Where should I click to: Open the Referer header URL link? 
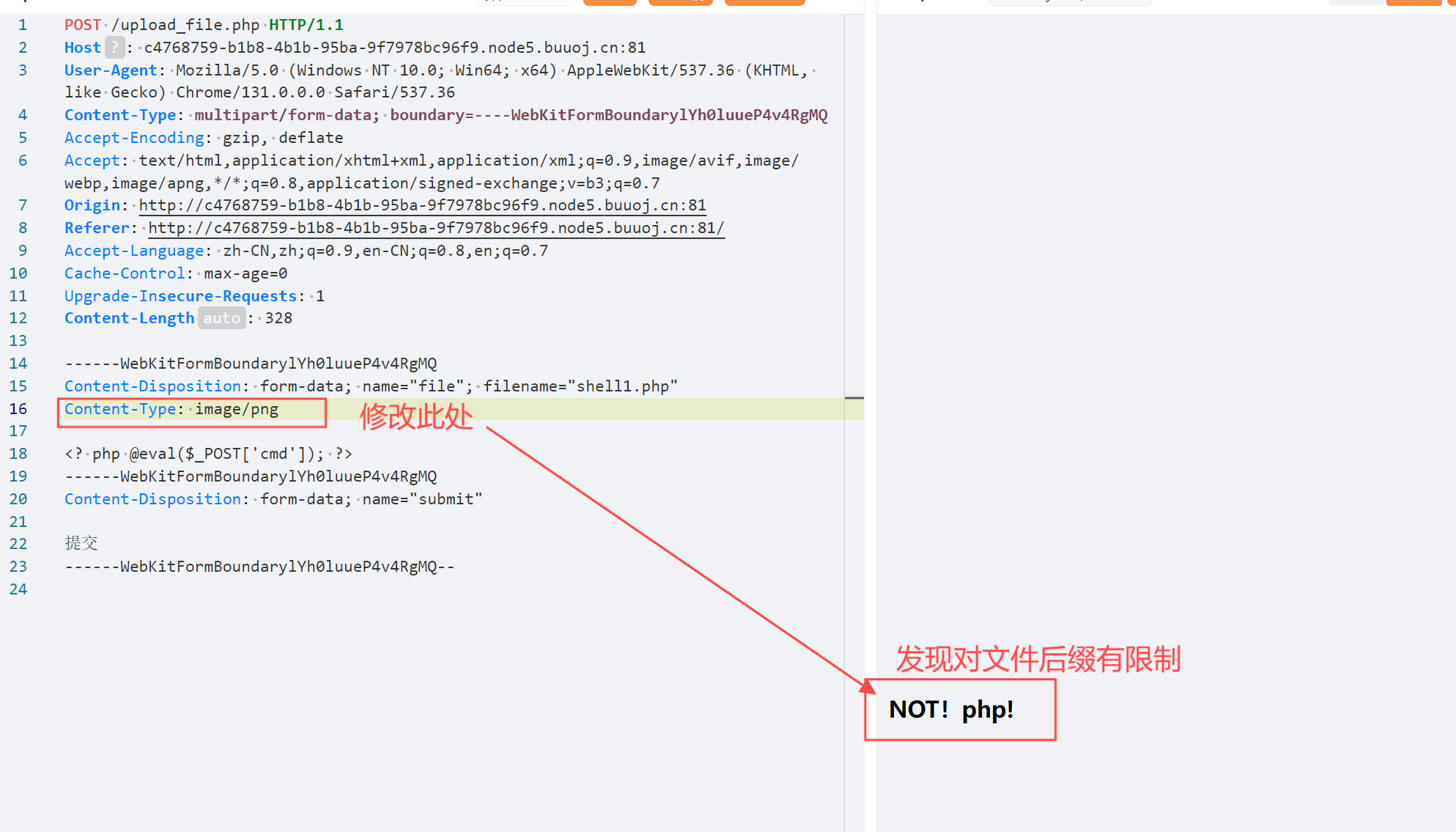pyautogui.click(x=435, y=228)
